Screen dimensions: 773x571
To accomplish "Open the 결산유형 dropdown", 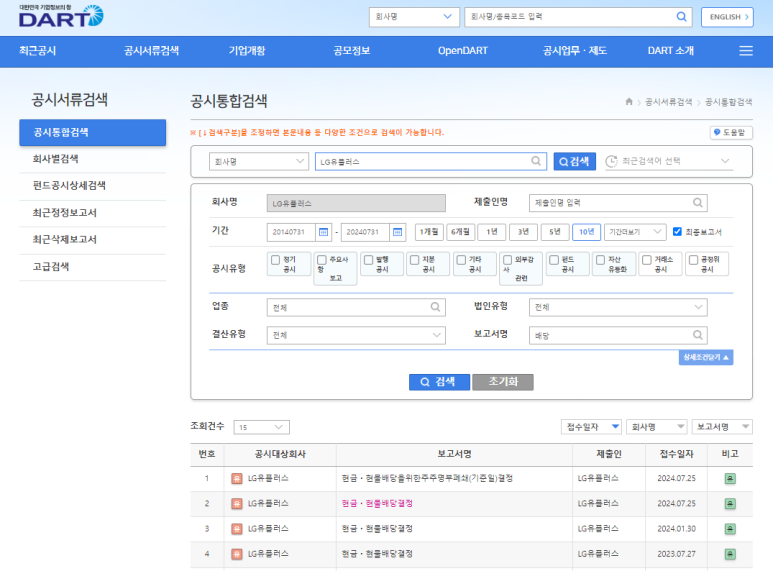I will point(356,335).
